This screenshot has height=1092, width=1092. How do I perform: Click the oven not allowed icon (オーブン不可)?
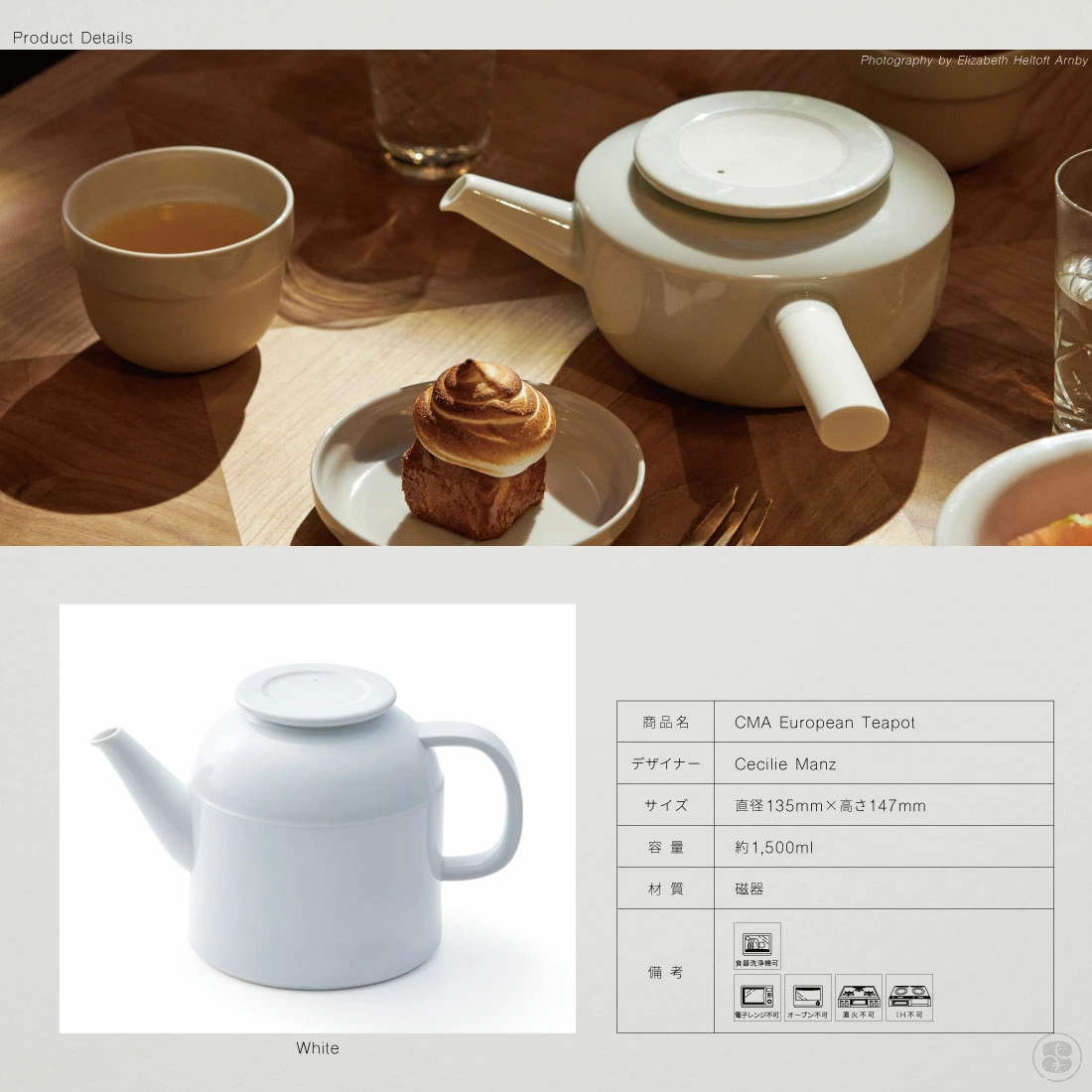[x=808, y=998]
